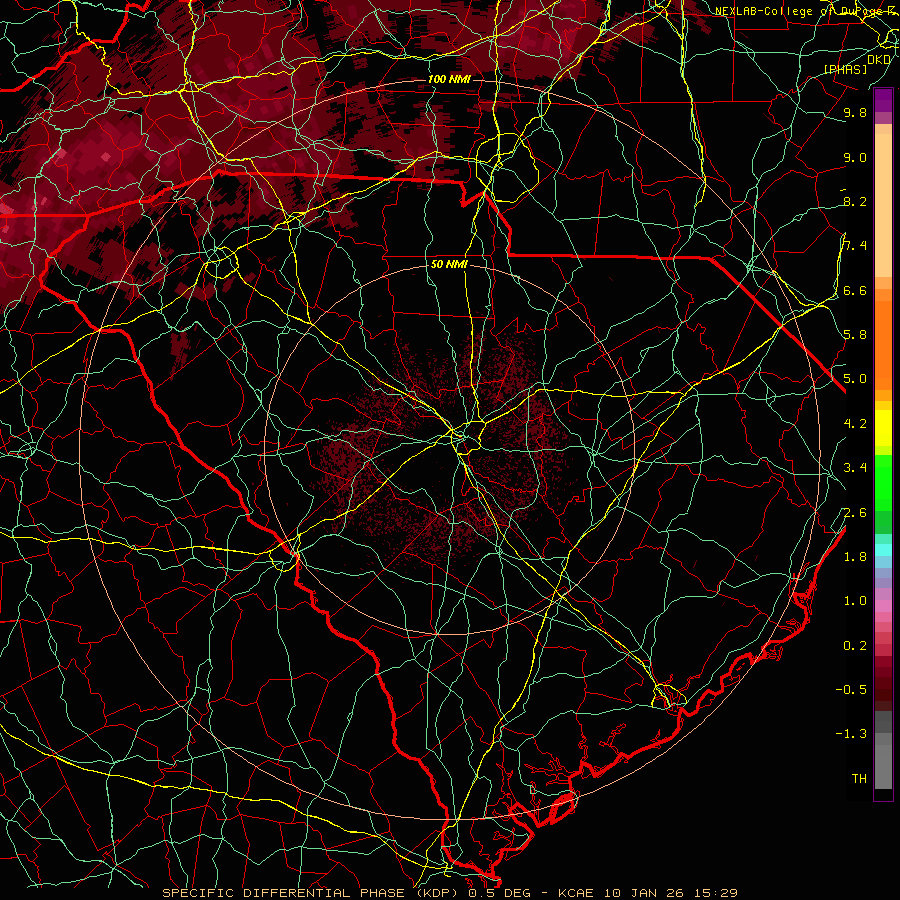Click the 2.6 scale value
Viewport: 900px width, 900px height.
pos(855,513)
